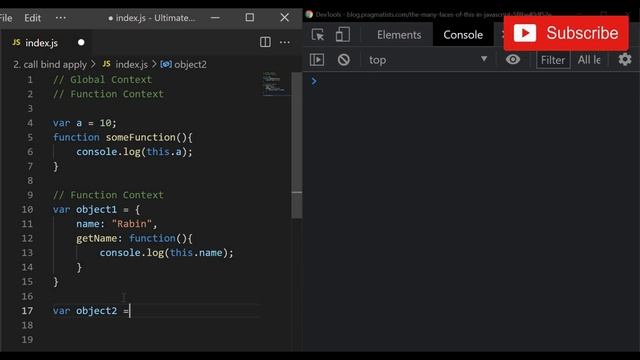Click 'var object1 = {' on line 10

point(96,210)
